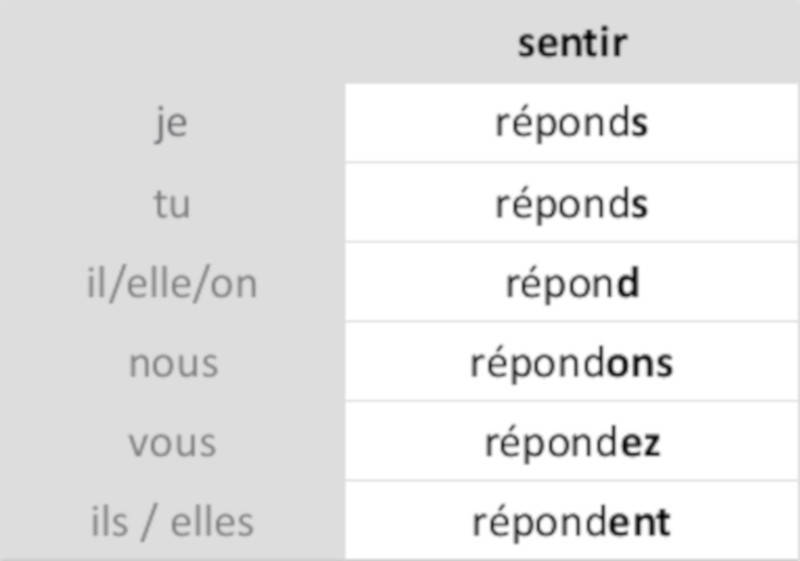Screen dimensions: 800x561
Task: Click the bold 'ez' ending in répondez
Action: point(641,444)
